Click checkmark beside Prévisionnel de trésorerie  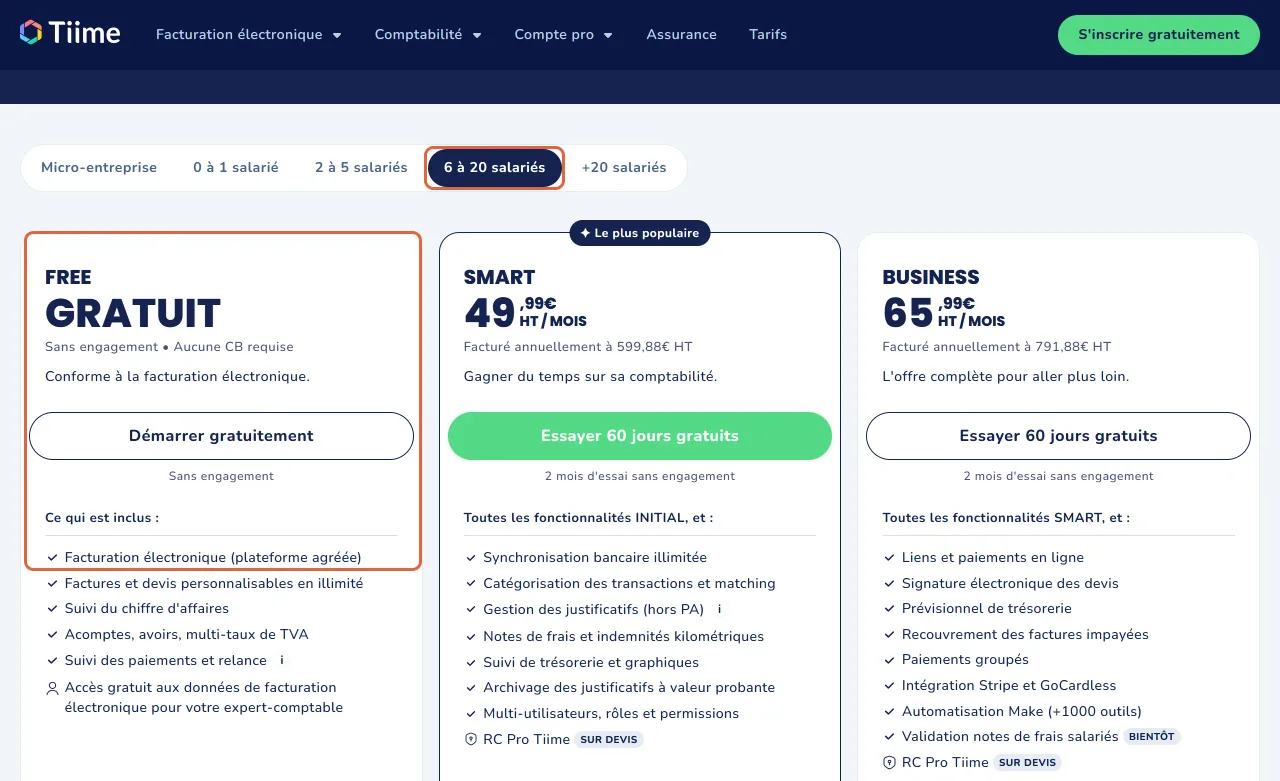pos(889,608)
